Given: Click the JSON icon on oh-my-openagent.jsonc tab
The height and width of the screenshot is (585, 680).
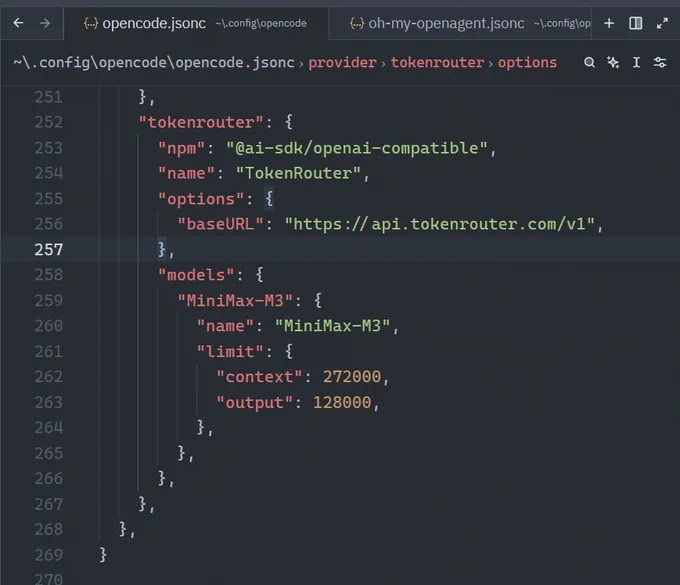Looking at the screenshot, I should pyautogui.click(x=356, y=23).
